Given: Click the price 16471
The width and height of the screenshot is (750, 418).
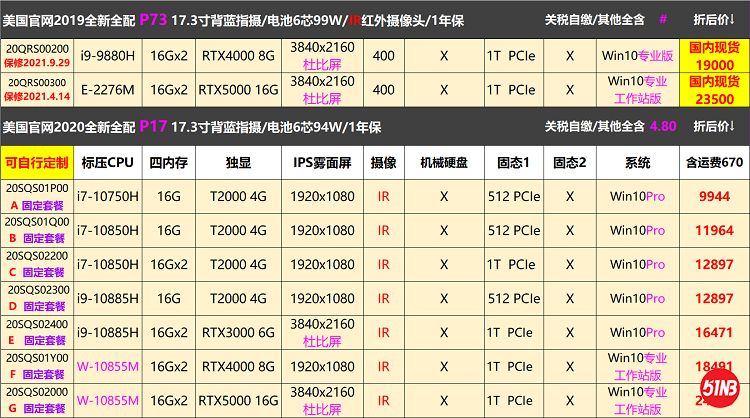Looking at the screenshot, I should click(712, 333).
